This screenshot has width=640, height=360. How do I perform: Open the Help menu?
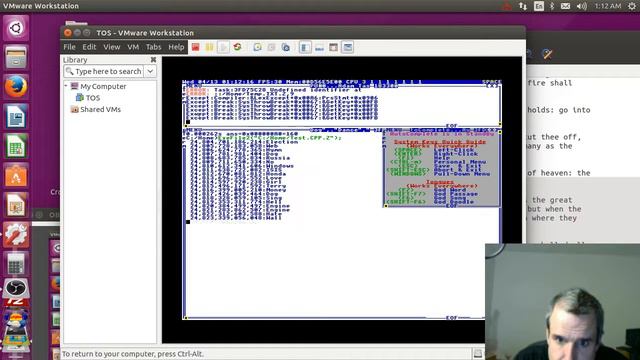pos(176,47)
